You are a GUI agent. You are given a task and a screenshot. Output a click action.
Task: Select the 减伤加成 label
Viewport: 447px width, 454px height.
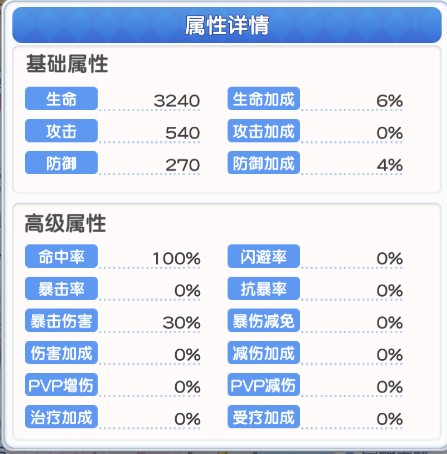point(264,353)
